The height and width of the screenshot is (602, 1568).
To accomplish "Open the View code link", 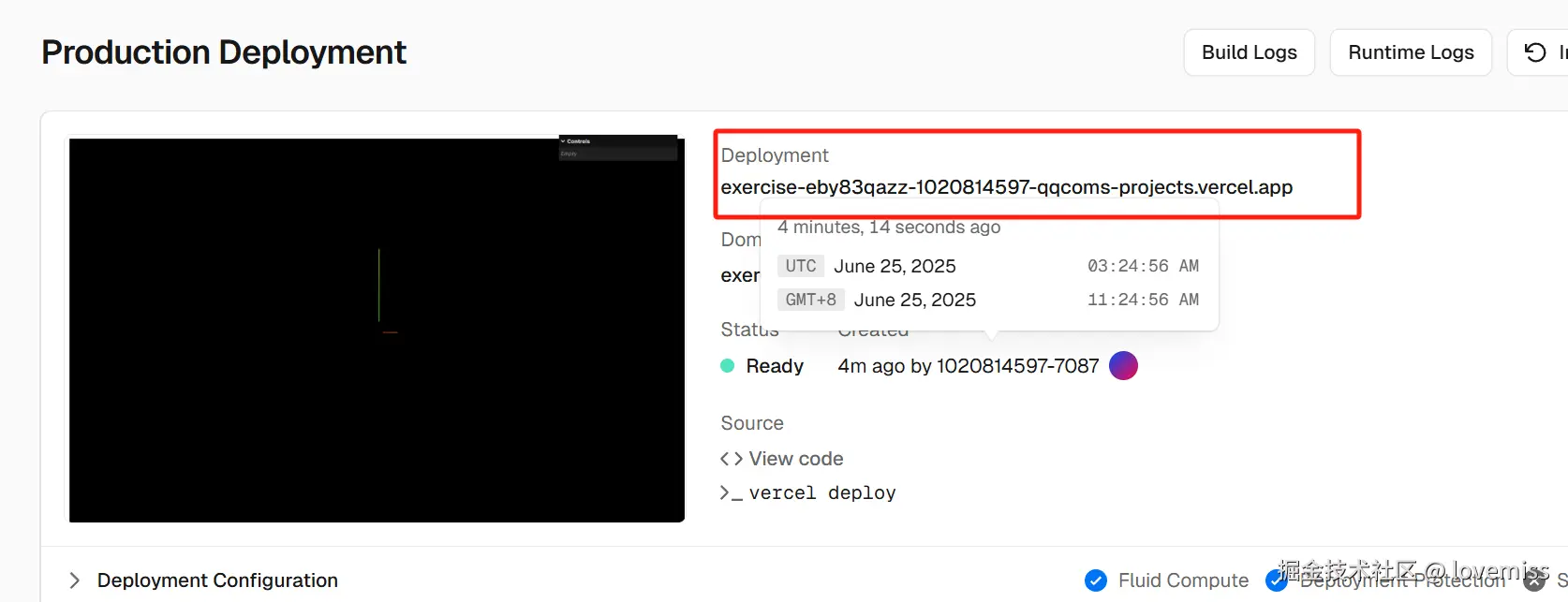I will (x=796, y=459).
